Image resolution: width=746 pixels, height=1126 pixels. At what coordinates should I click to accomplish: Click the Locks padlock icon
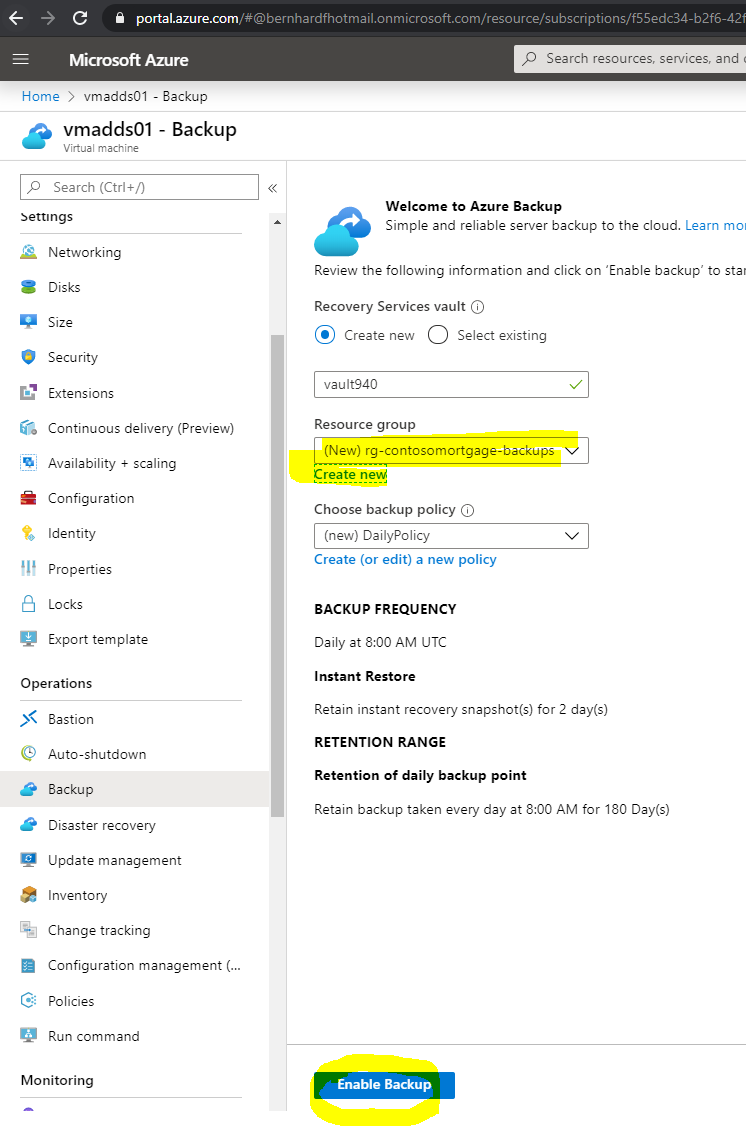tap(29, 604)
